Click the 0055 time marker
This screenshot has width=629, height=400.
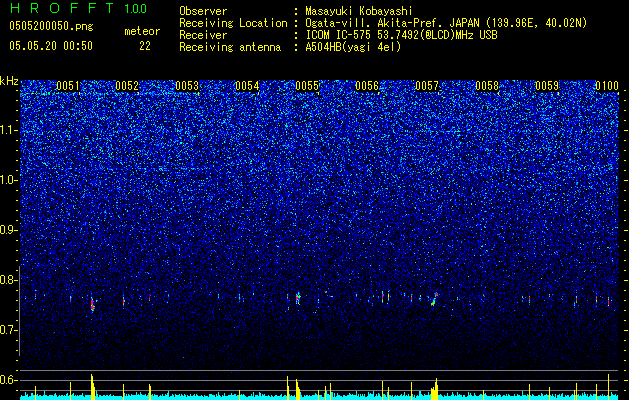[307, 86]
